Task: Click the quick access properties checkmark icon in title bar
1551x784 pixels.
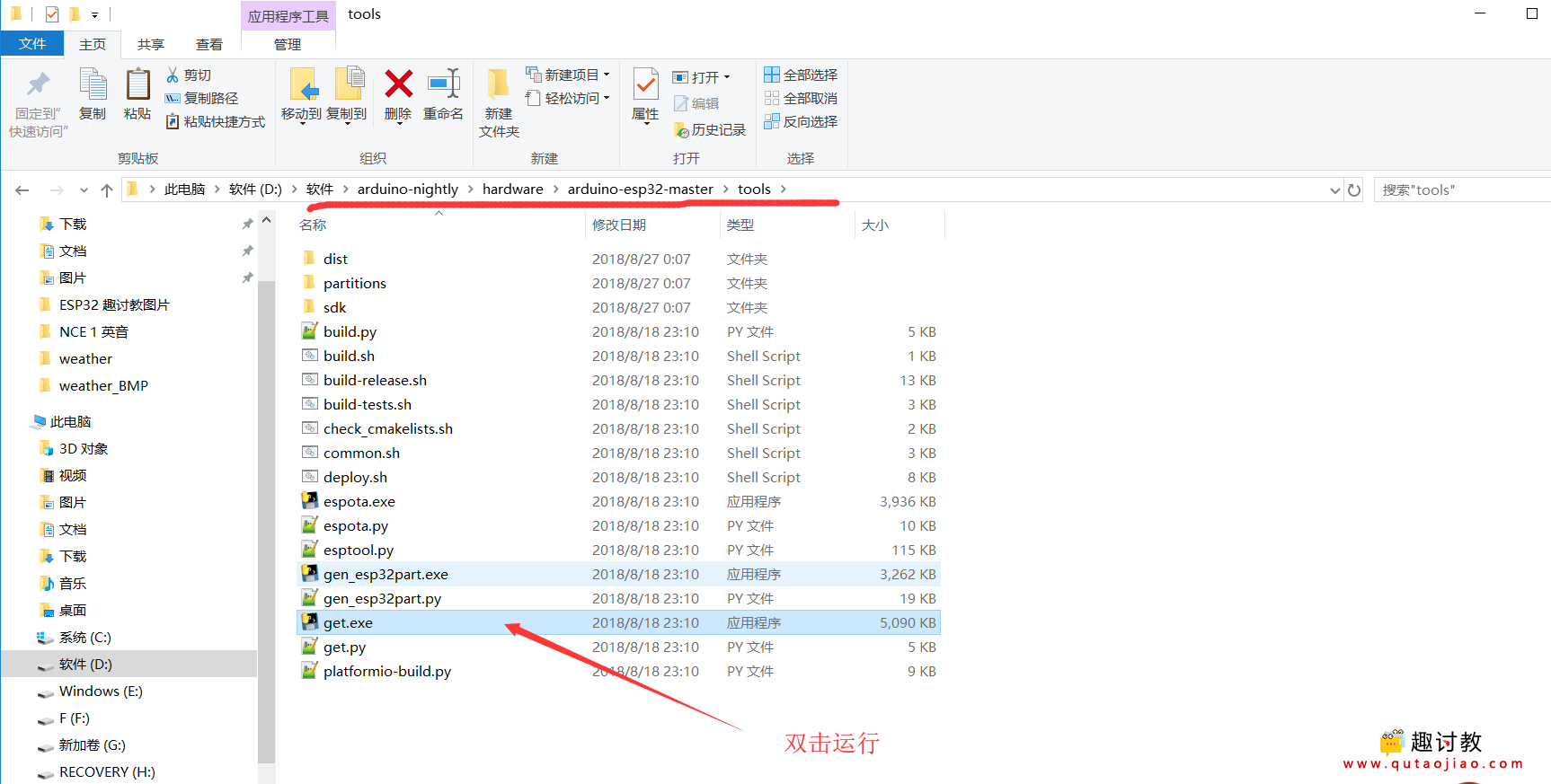Action: tap(52, 14)
